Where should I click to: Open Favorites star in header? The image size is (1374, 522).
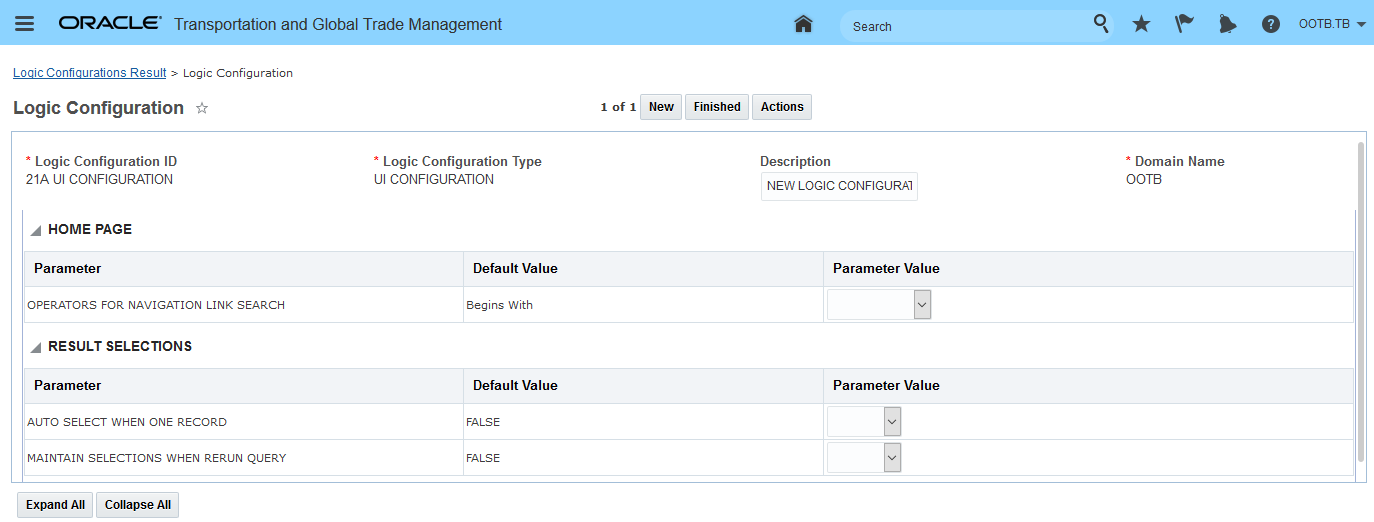1141,24
